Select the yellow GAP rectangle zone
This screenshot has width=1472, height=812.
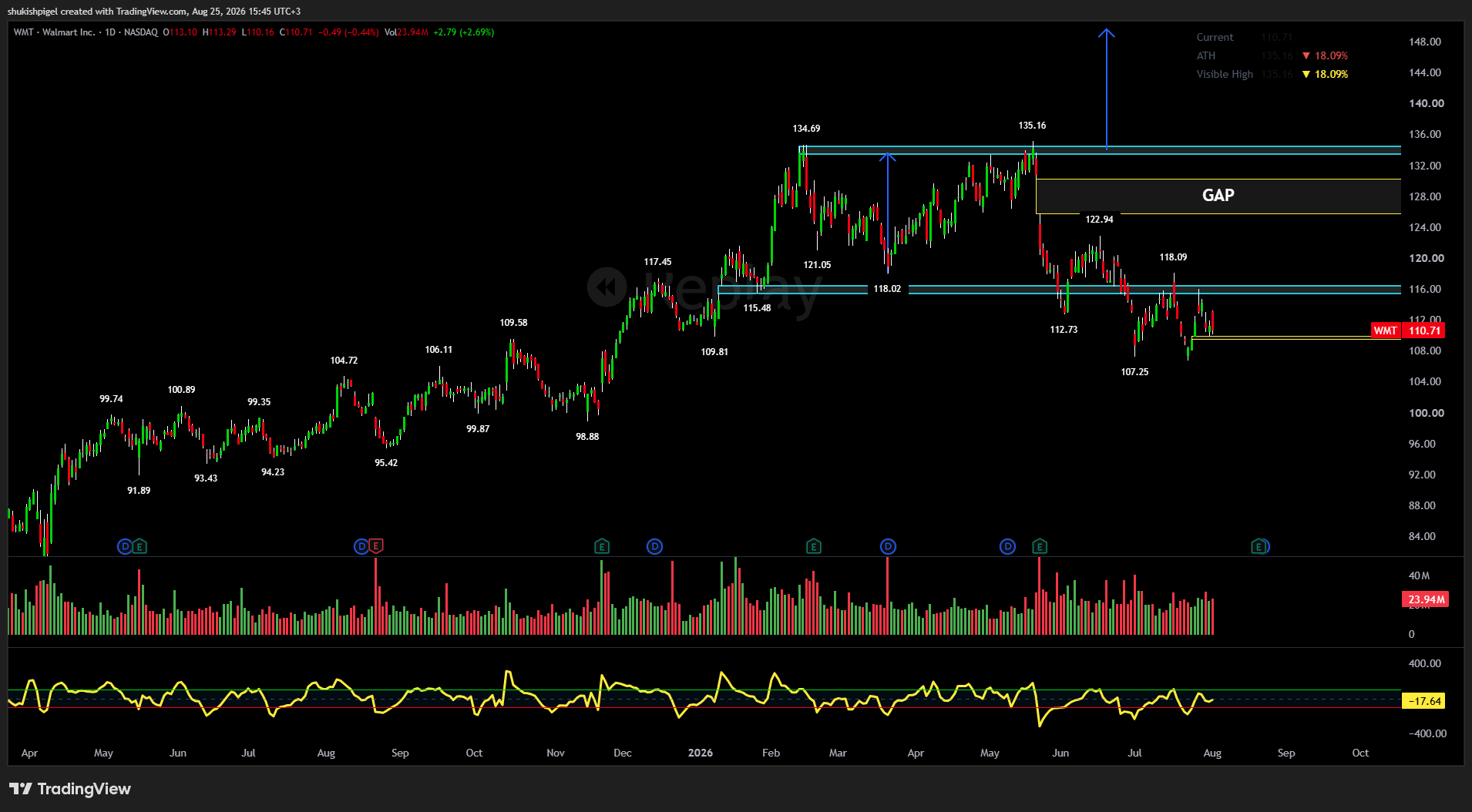click(1218, 196)
